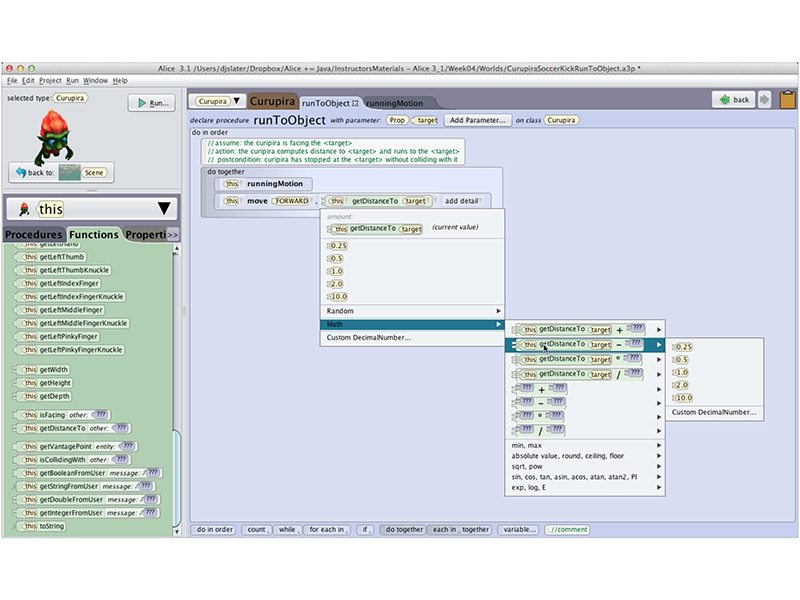Open the Window menu

95,81
